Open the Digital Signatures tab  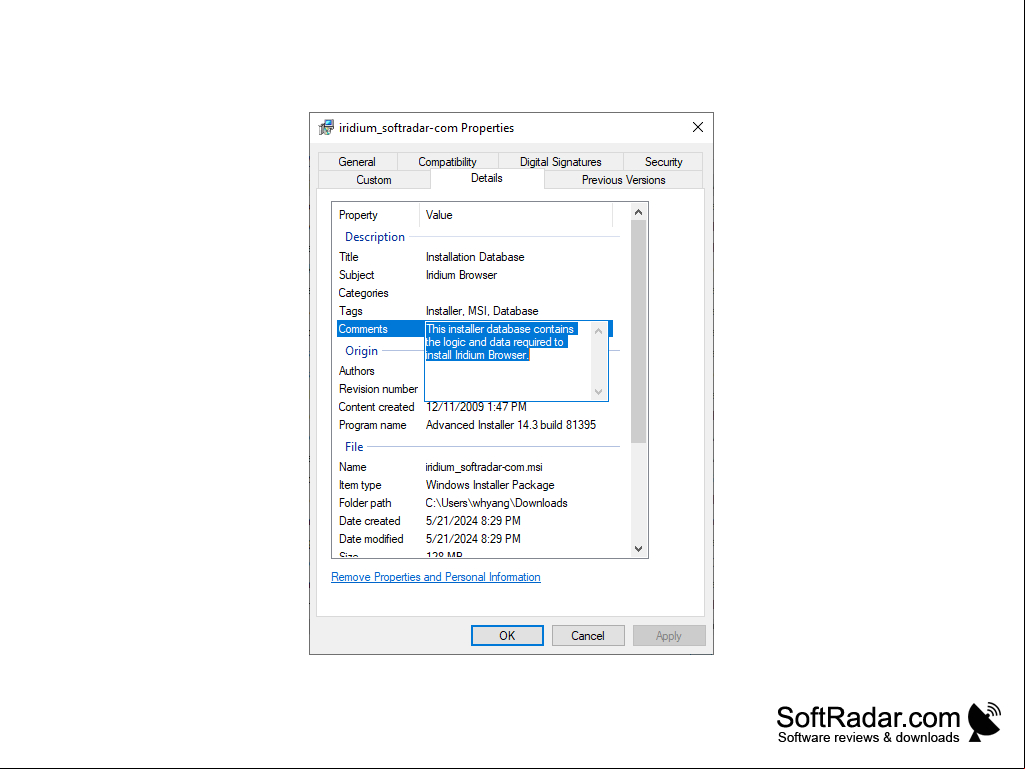coord(560,162)
